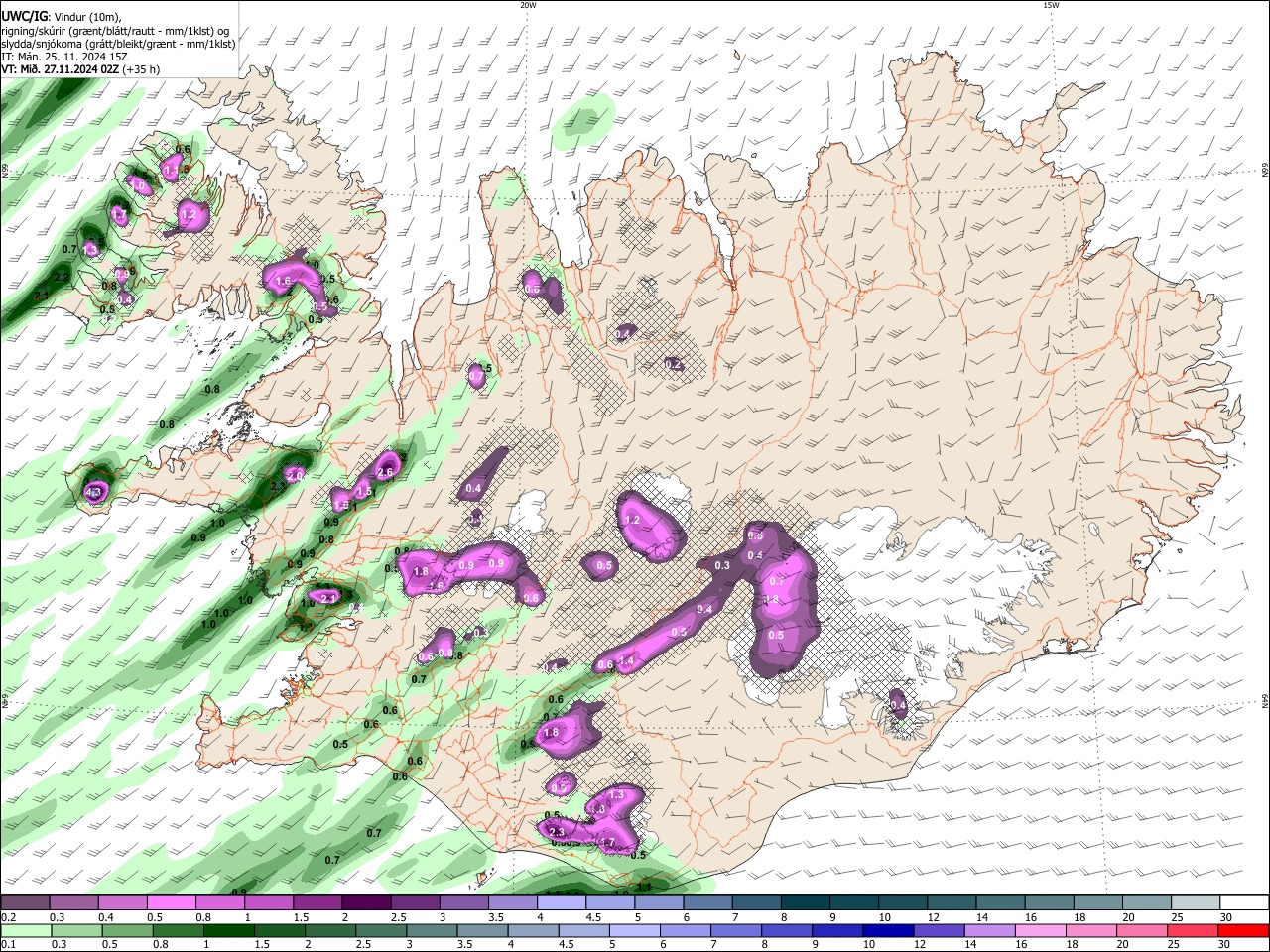Click the 20W longitude label
1270x952 pixels.
528,5
